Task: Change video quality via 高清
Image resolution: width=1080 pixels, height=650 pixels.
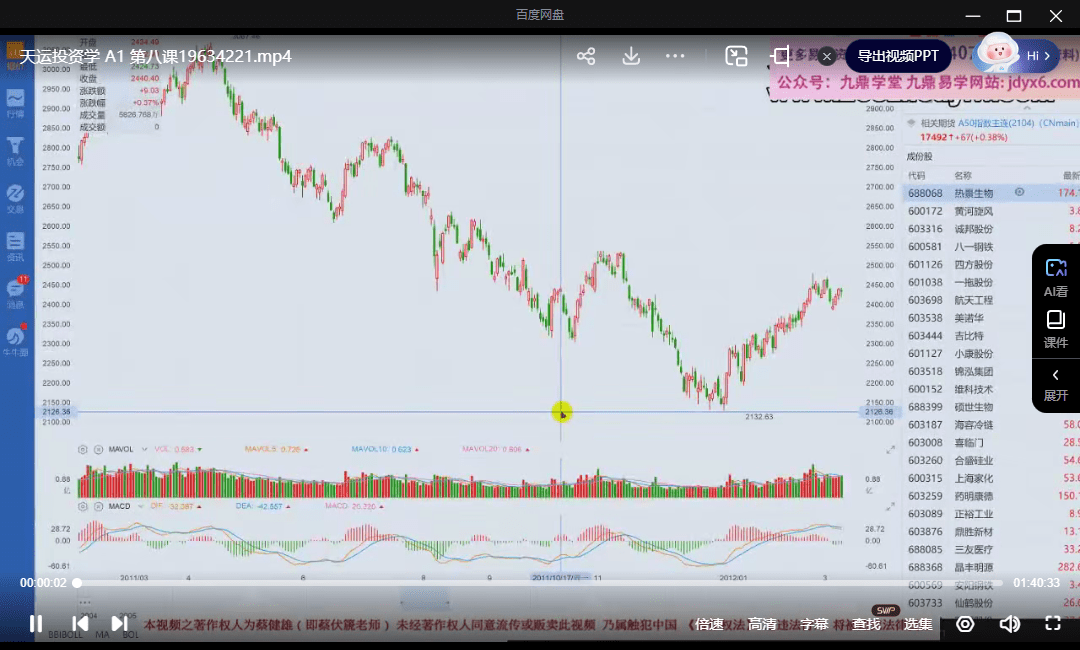Action: [762, 624]
